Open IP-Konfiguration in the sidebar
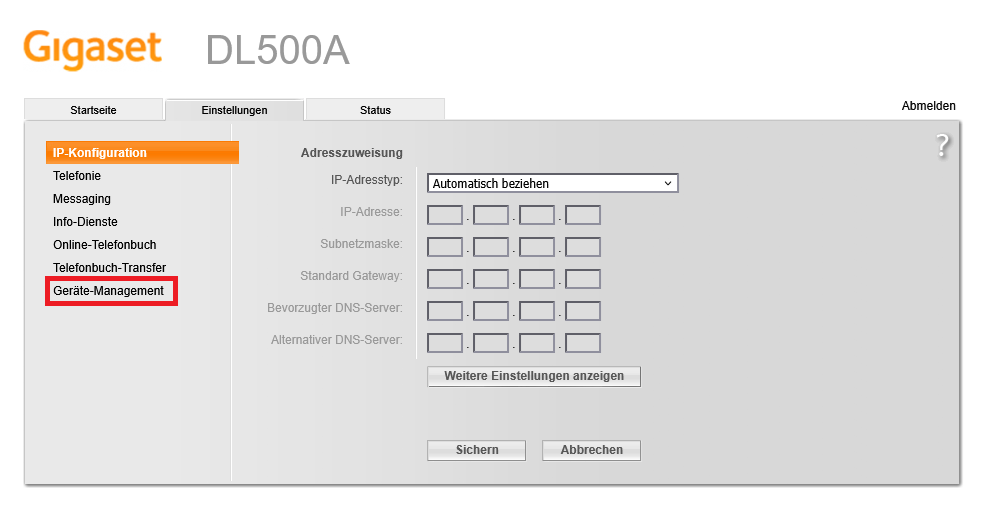 100,153
